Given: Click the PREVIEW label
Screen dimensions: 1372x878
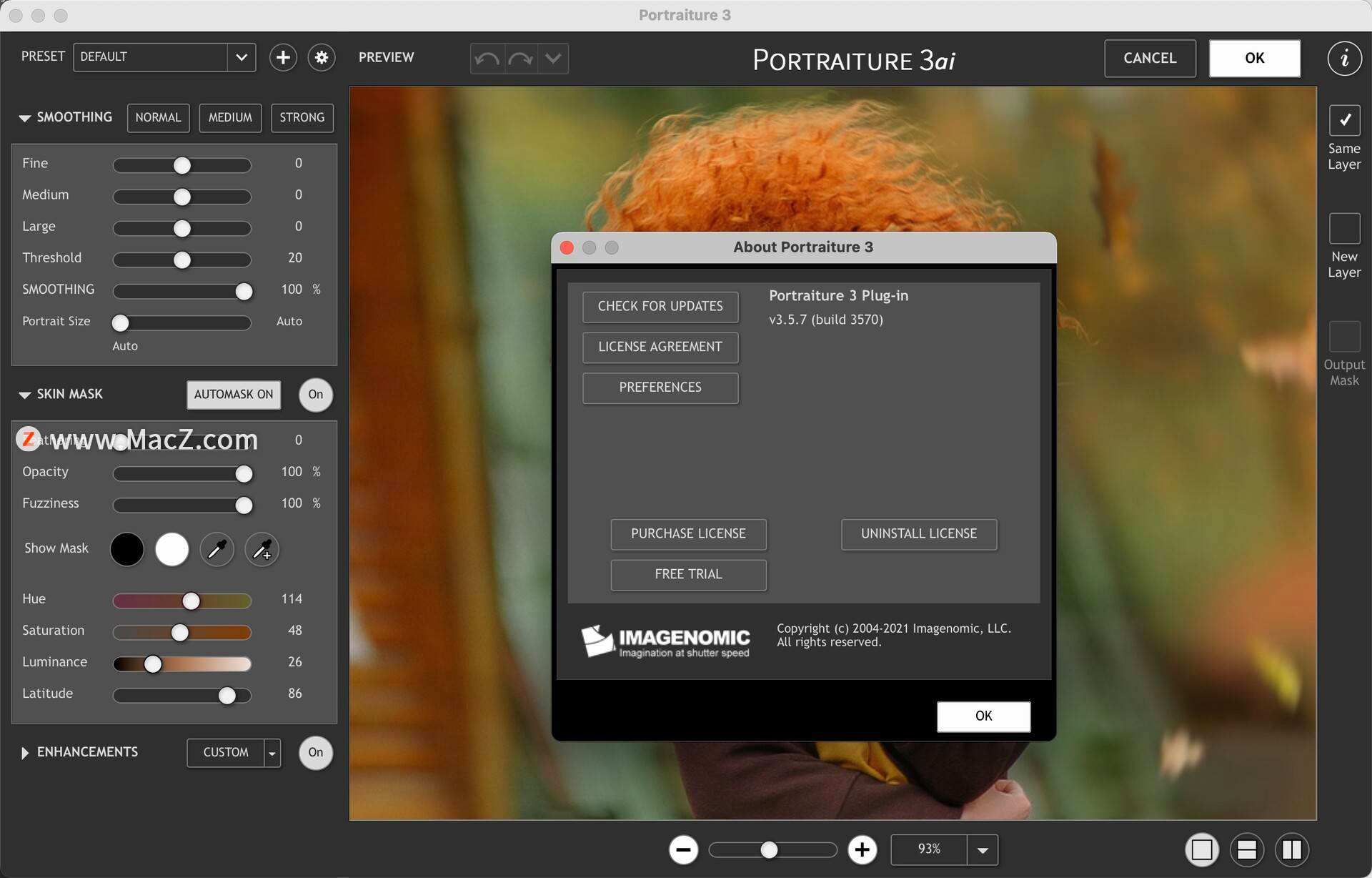Looking at the screenshot, I should (x=386, y=57).
